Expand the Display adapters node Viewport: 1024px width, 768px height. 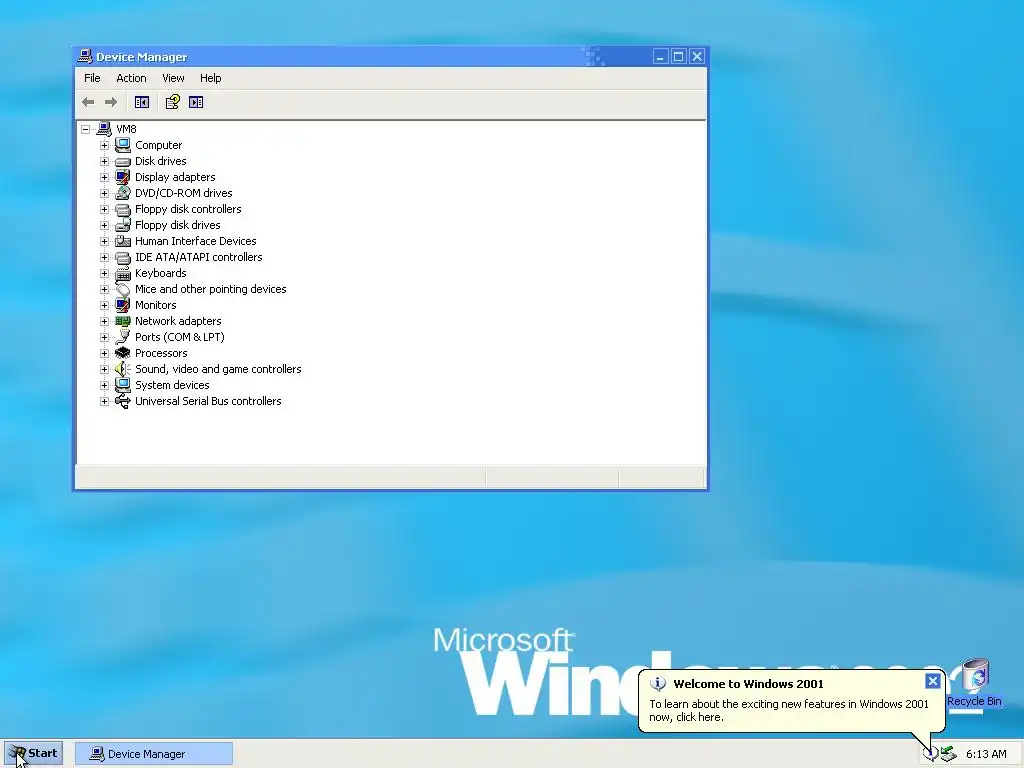click(x=104, y=177)
